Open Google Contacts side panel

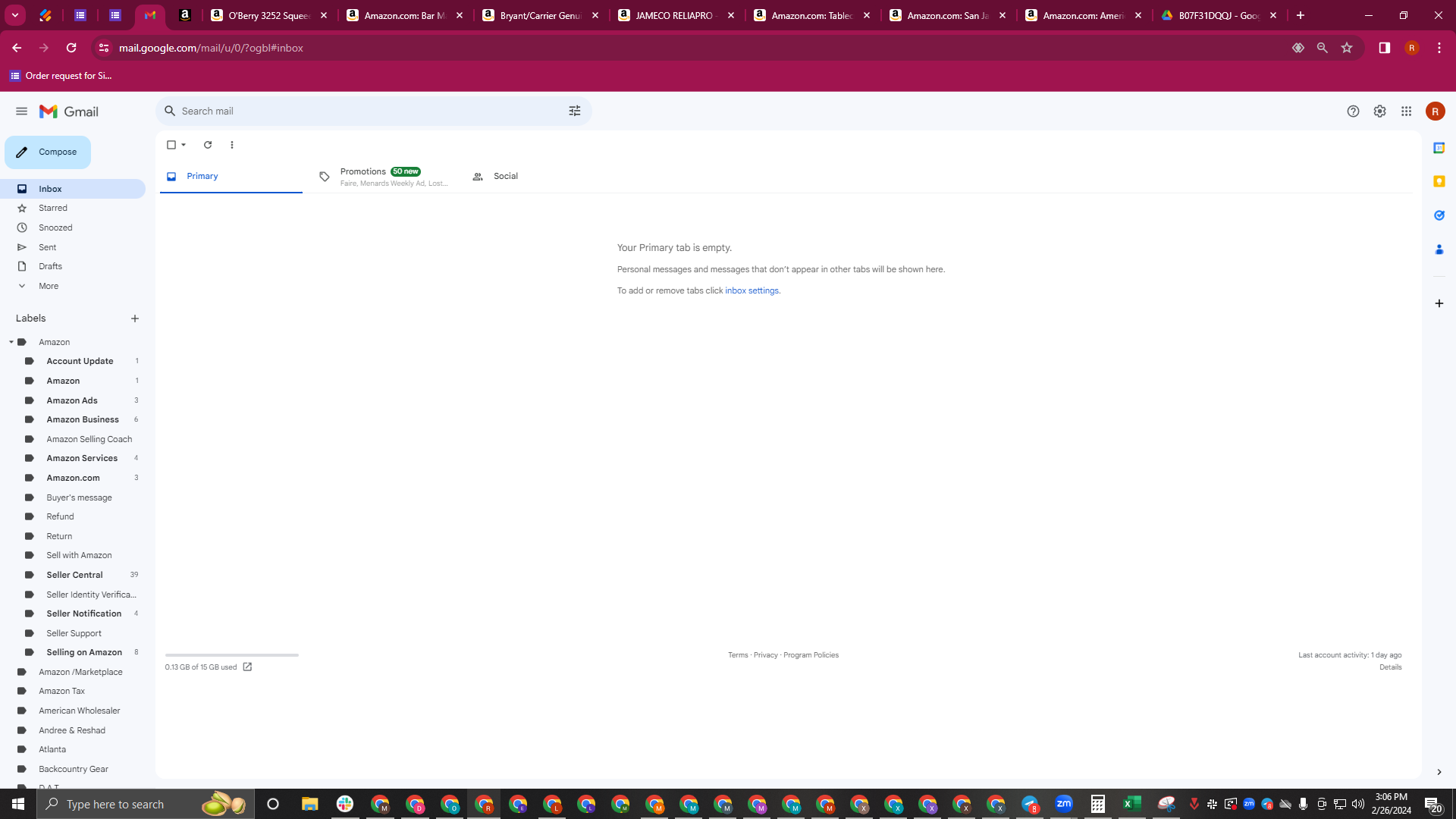(1439, 249)
